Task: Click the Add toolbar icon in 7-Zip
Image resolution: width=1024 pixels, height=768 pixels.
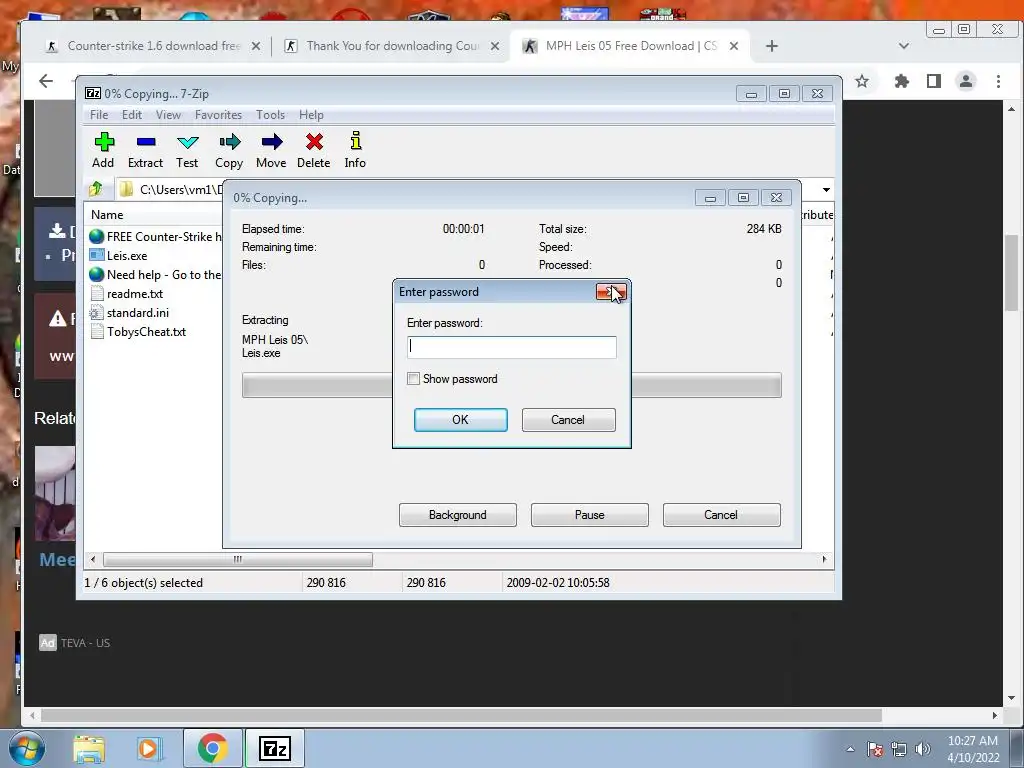Action: tap(104, 142)
